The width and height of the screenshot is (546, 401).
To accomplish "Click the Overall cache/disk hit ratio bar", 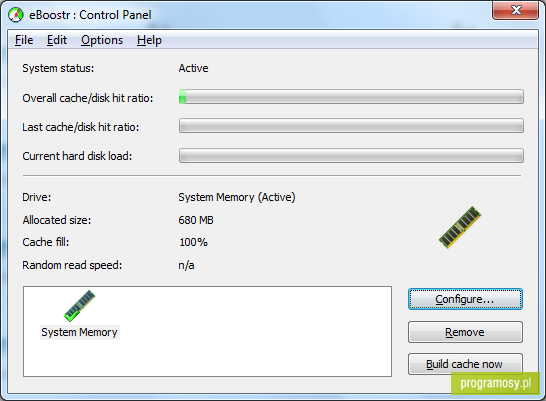I will 351,96.
